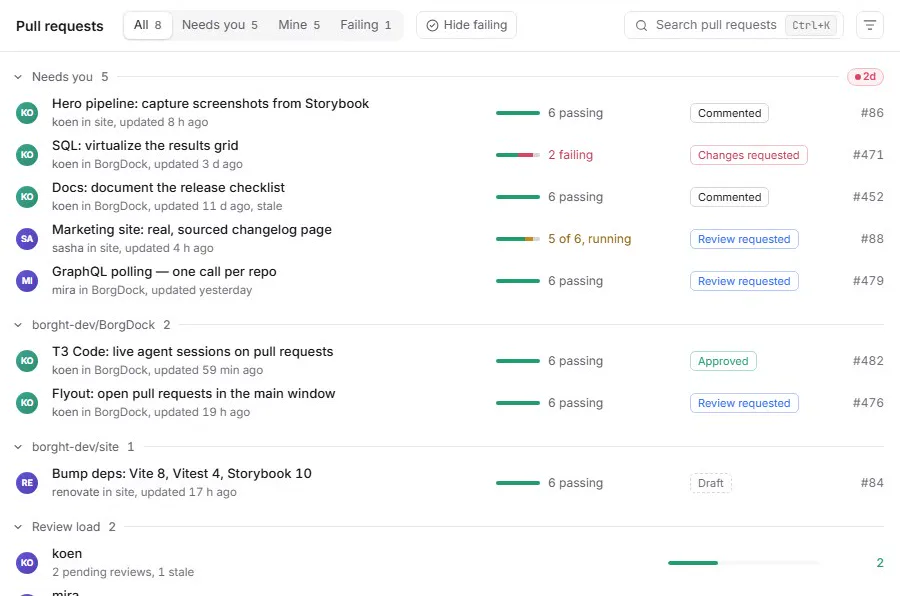Click the '5 of 6, running' status

tap(589, 239)
